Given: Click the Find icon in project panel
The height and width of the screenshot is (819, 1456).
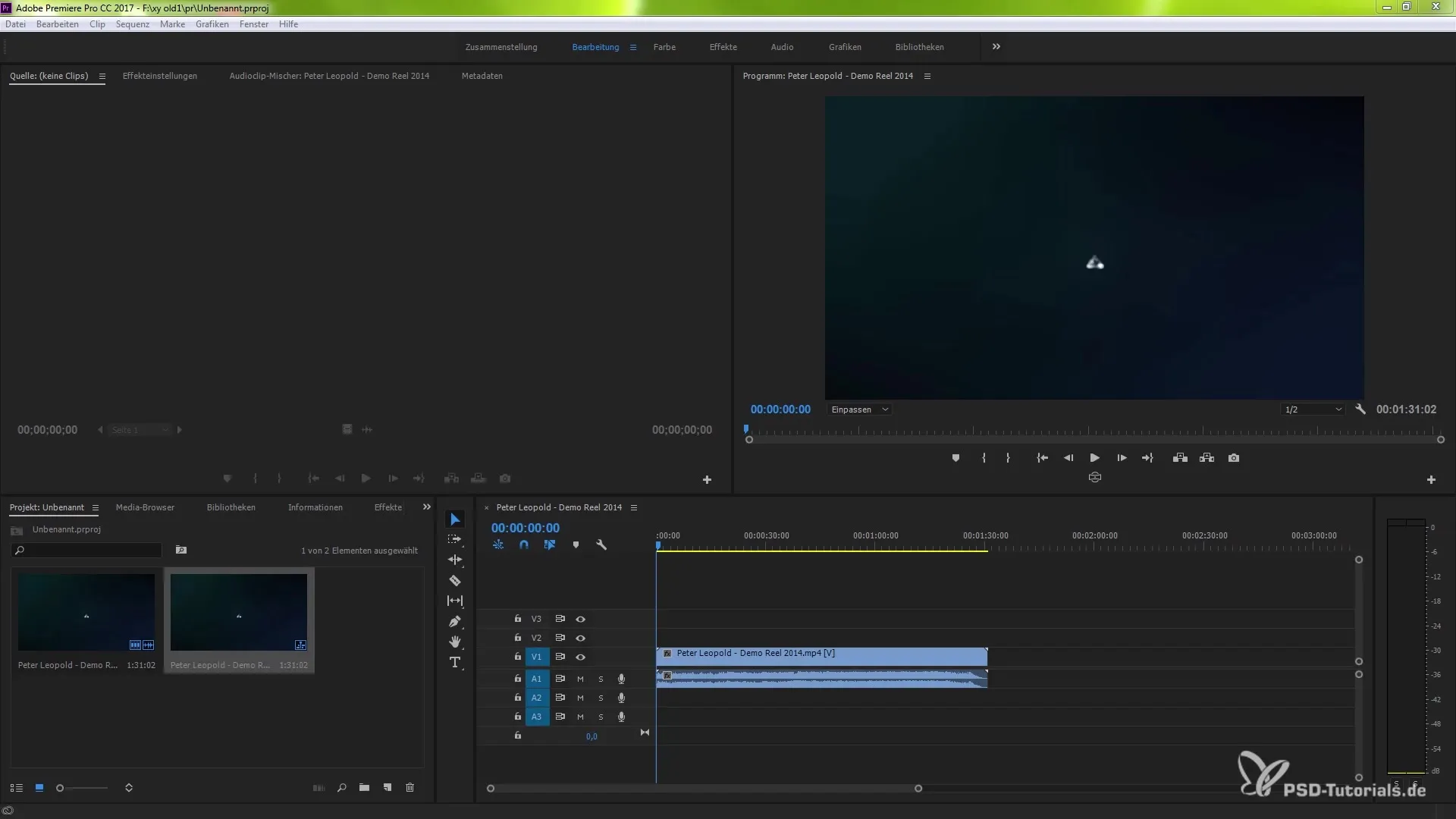Looking at the screenshot, I should pyautogui.click(x=342, y=788).
